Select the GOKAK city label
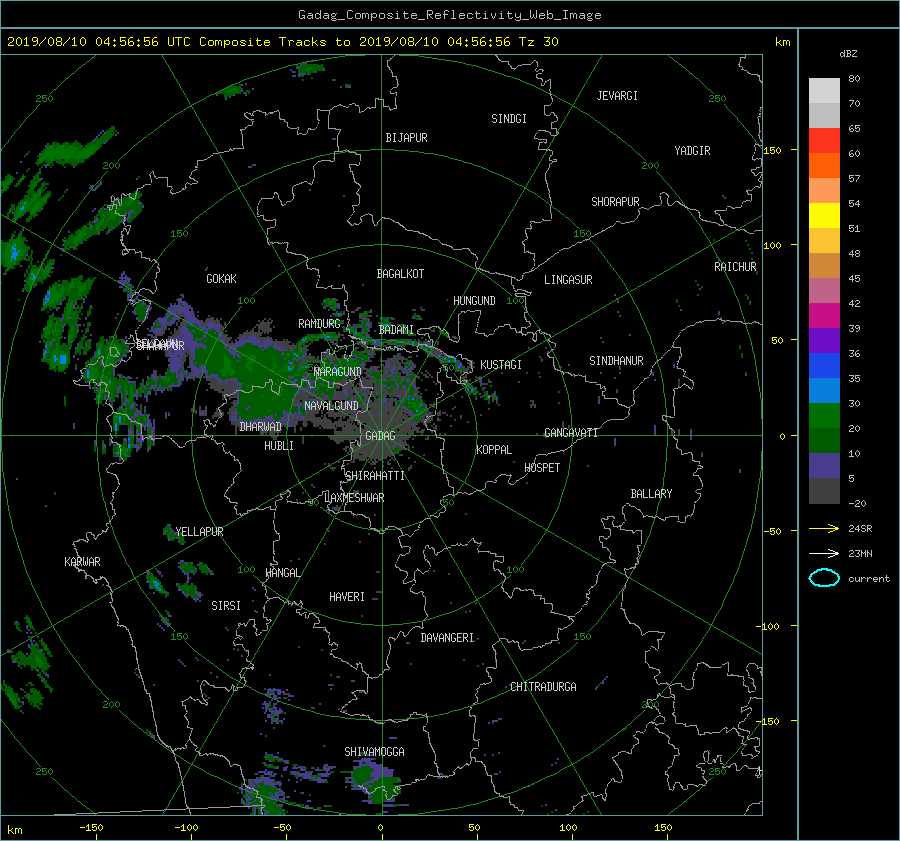Viewport: 900px width, 841px height. [221, 278]
